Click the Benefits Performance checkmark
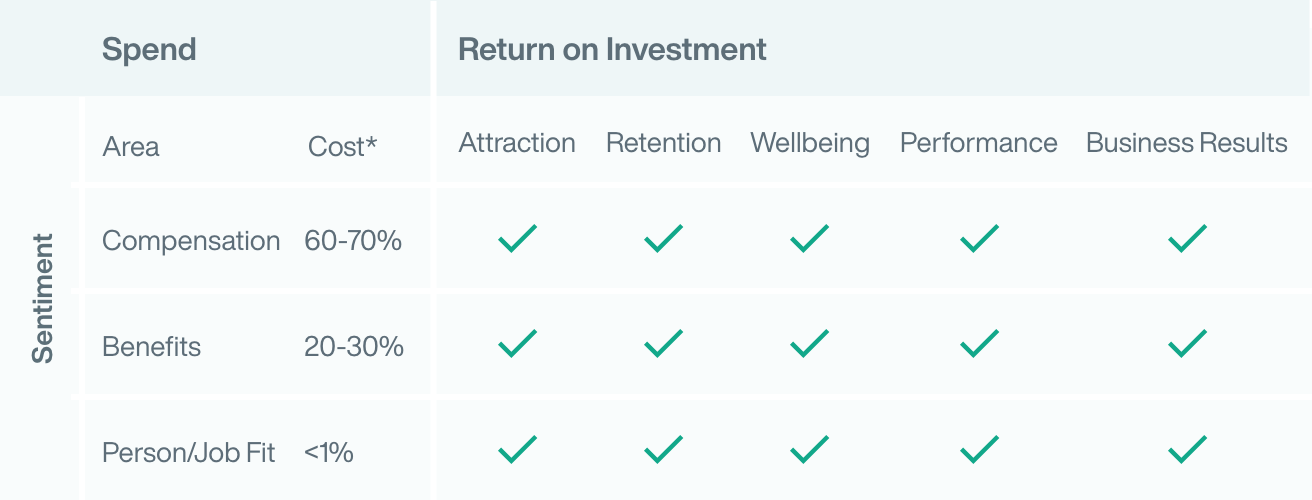The image size is (1312, 500). pyautogui.click(x=979, y=345)
